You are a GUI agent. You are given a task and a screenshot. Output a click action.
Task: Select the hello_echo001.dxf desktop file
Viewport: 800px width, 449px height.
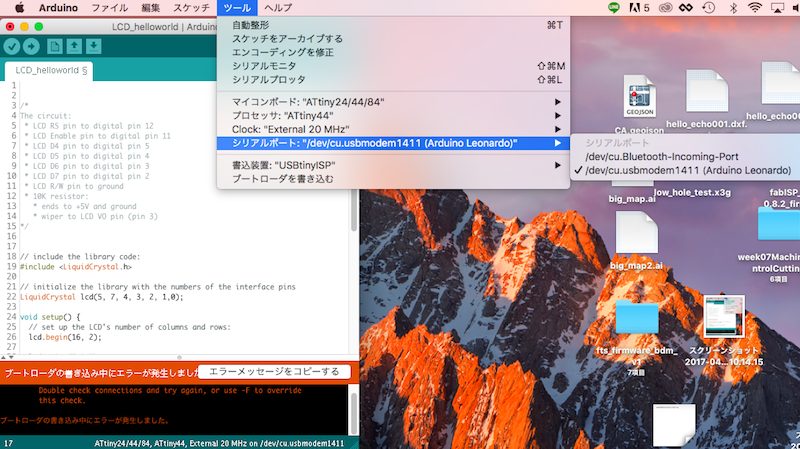(707, 91)
